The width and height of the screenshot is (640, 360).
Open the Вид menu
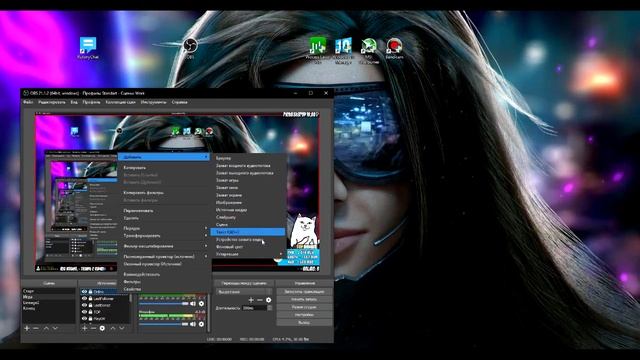tap(74, 102)
